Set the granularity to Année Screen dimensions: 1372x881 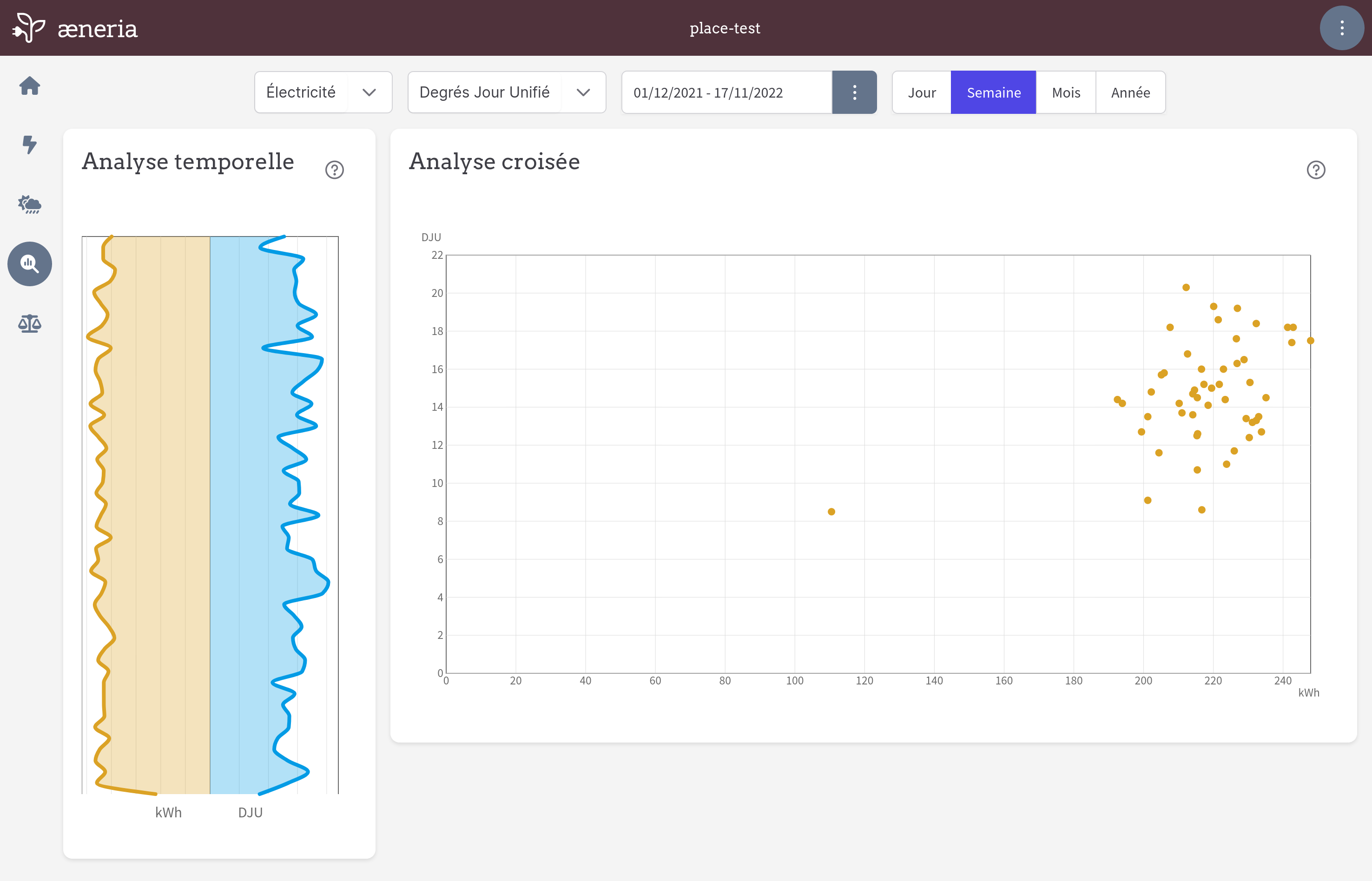pos(1131,92)
